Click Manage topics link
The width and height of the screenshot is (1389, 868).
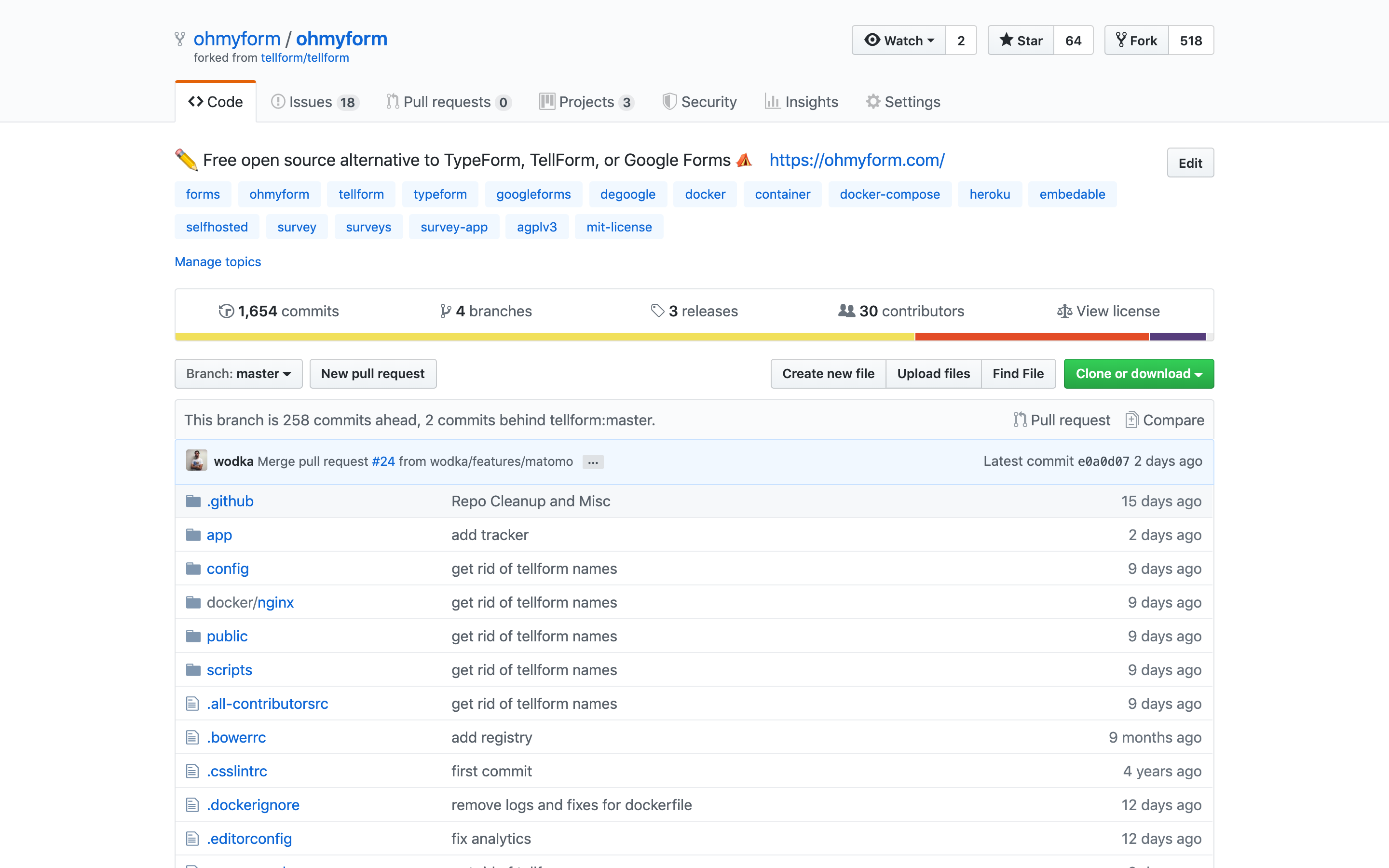tap(218, 262)
